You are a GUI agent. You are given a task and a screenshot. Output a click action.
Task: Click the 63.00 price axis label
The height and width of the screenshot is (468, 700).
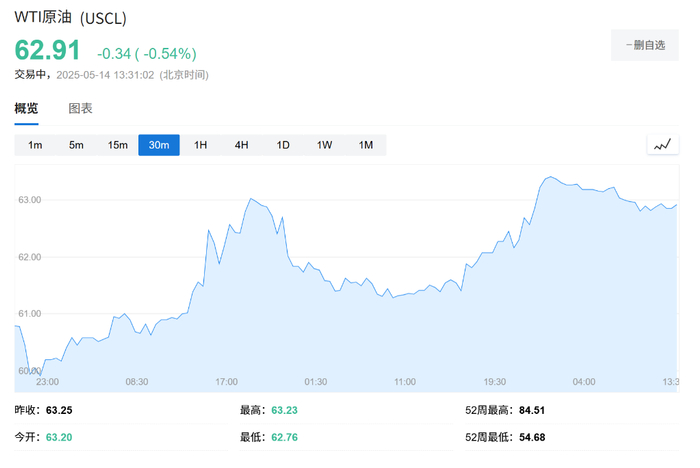click(29, 200)
